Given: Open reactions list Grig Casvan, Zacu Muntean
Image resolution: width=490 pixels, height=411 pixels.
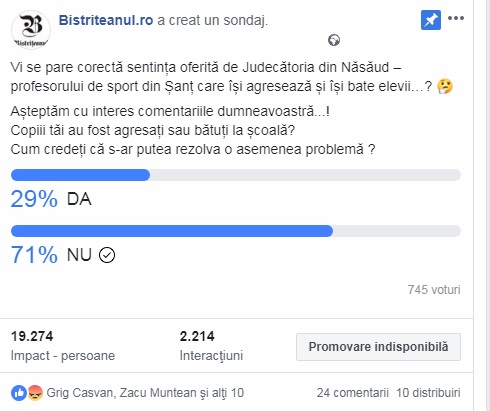Looking at the screenshot, I should [x=145, y=393].
